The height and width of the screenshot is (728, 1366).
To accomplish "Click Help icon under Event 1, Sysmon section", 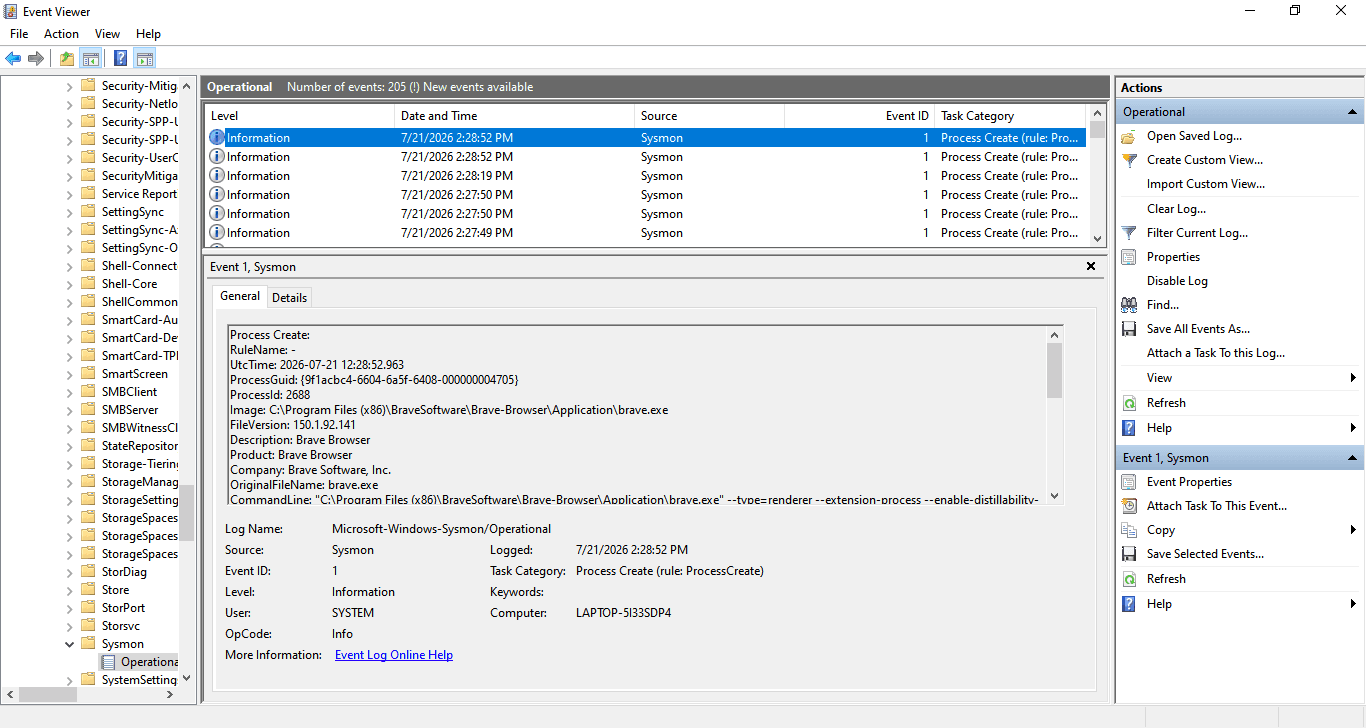I will tap(1129, 604).
